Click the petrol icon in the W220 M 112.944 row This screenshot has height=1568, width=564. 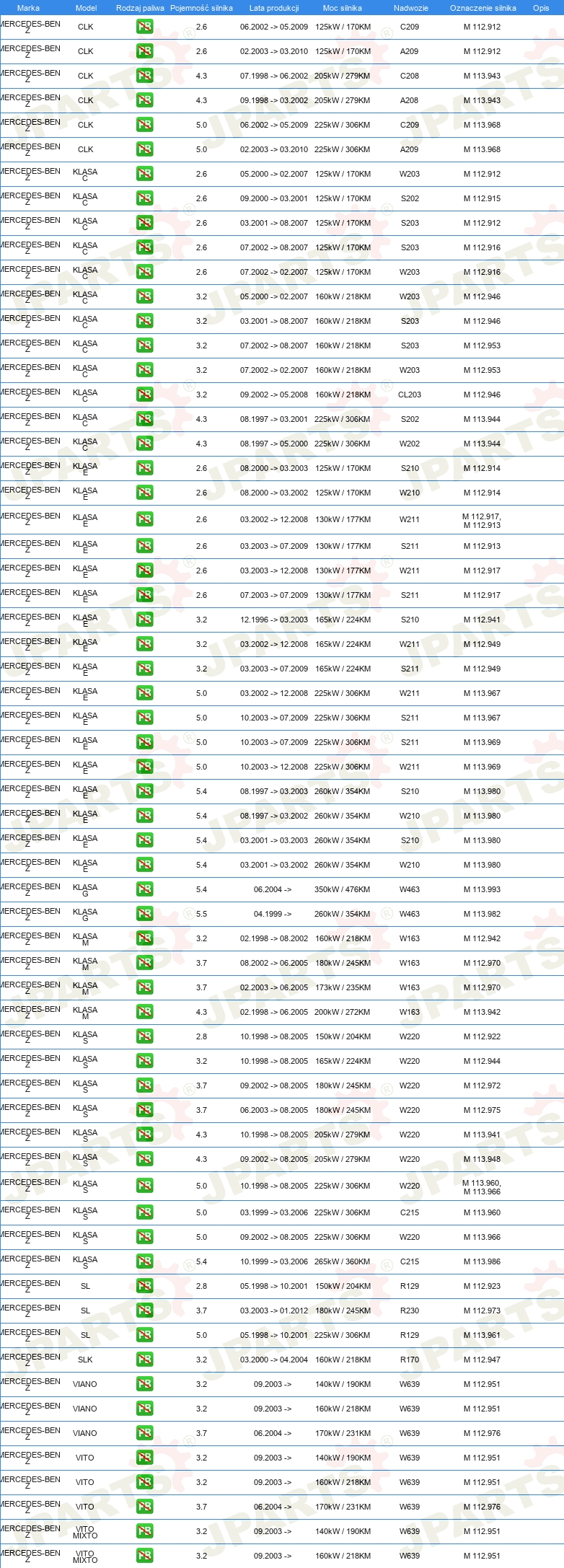pyautogui.click(x=144, y=1061)
